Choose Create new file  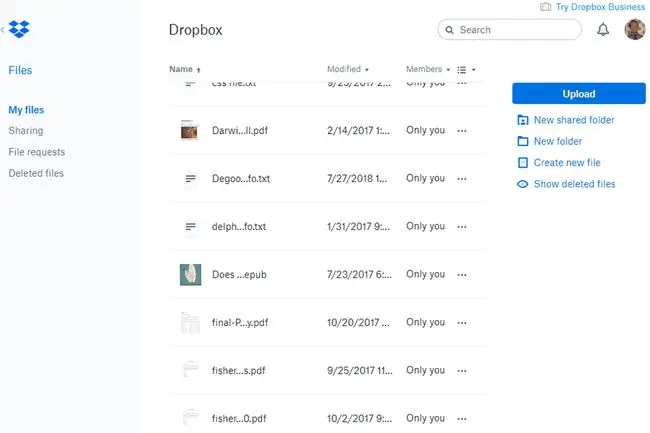[567, 162]
